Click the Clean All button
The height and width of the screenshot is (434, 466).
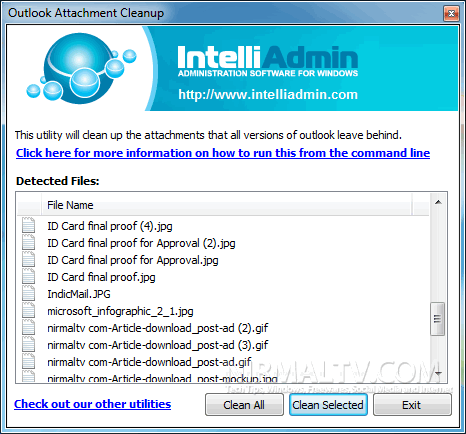(x=244, y=405)
